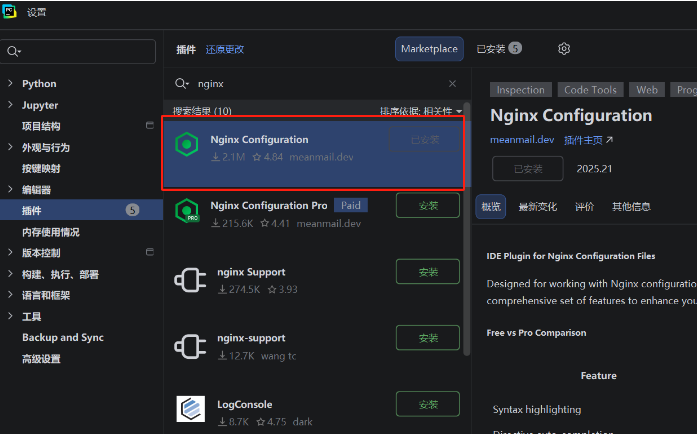Expand the 外观与行为 settings node
Screen dimensions: 697x434
10,147
